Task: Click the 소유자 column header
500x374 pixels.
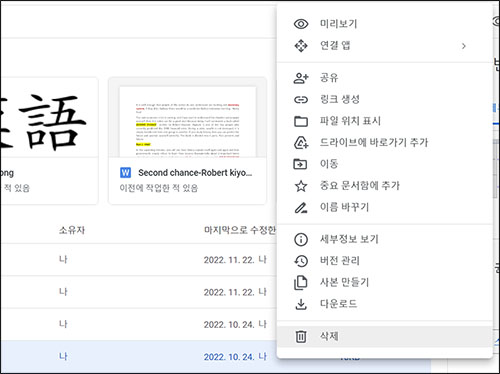Action: pos(72,230)
